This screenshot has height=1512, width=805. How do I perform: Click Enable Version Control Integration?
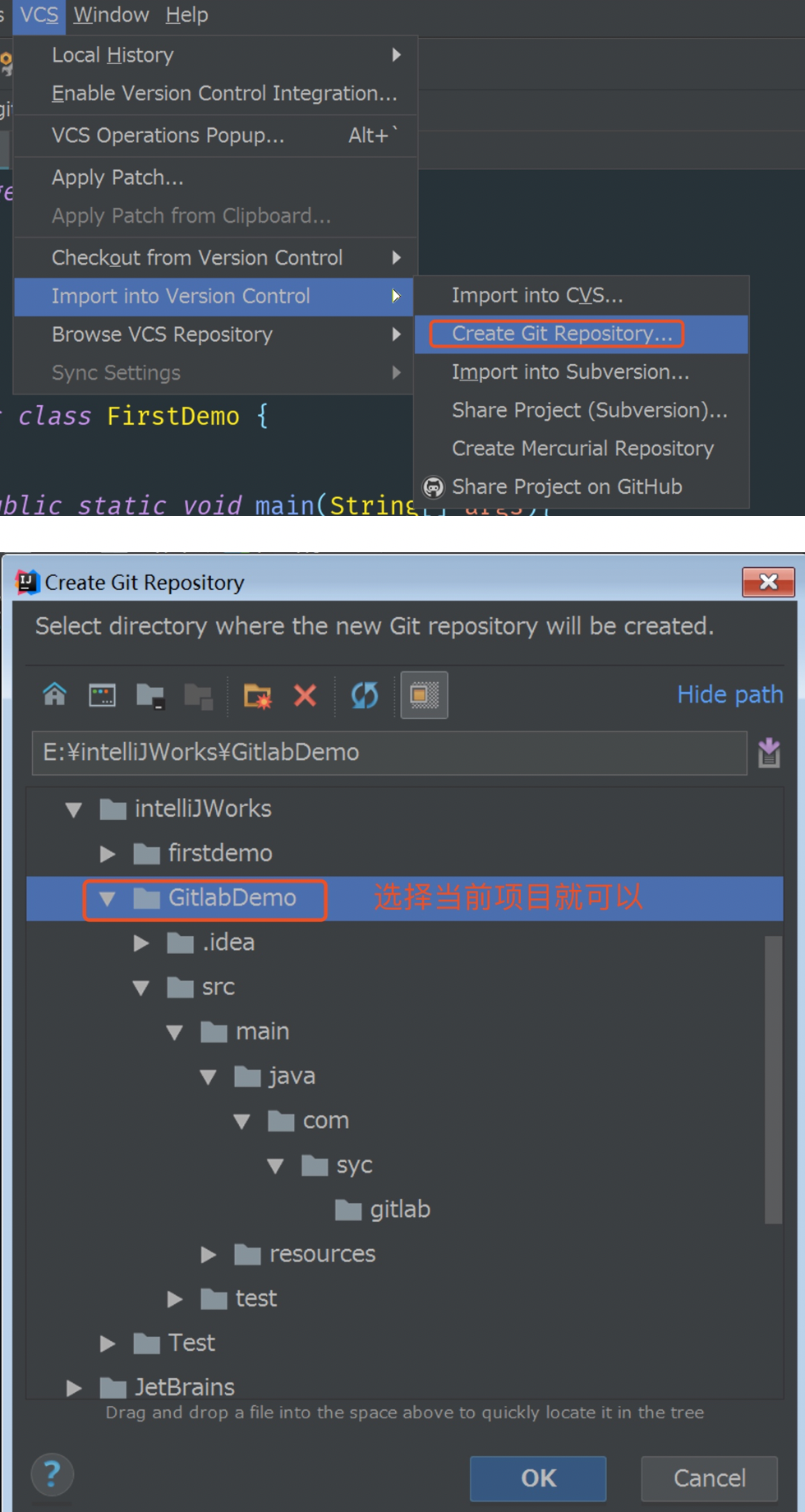(x=215, y=94)
